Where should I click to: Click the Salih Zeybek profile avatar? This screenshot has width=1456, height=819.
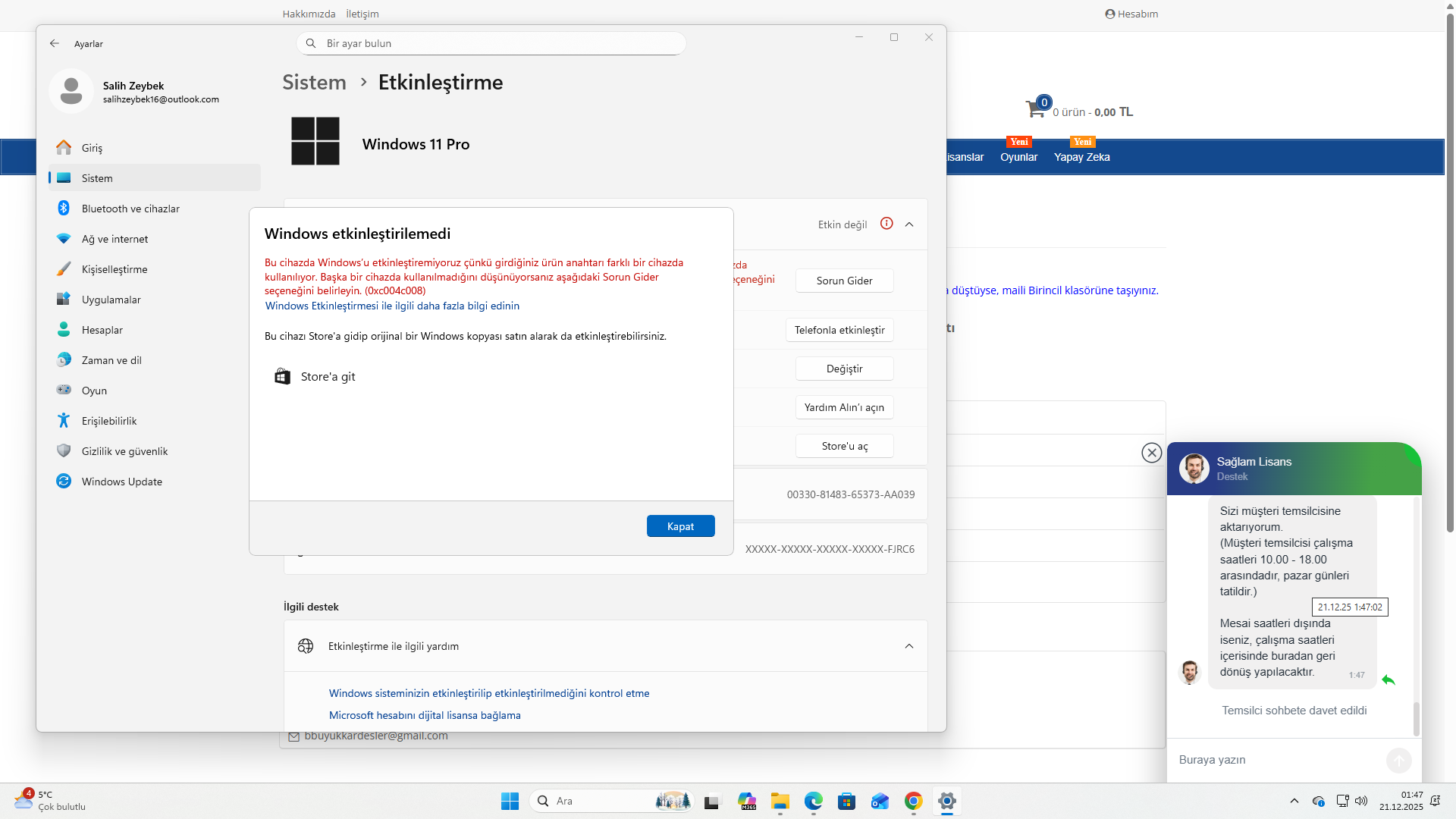(71, 91)
